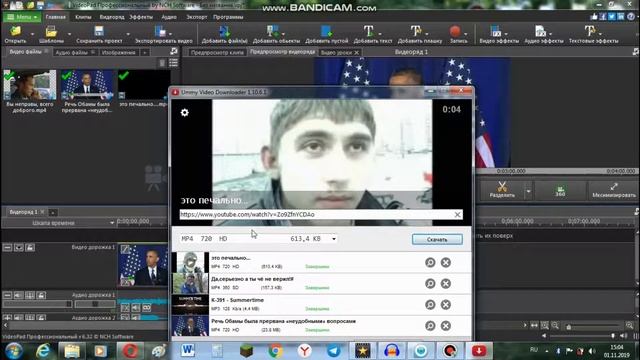Viewport: 640px width, 360px height.
Task: Add new bin tab with plus button
Action: pyautogui.click(x=145, y=52)
